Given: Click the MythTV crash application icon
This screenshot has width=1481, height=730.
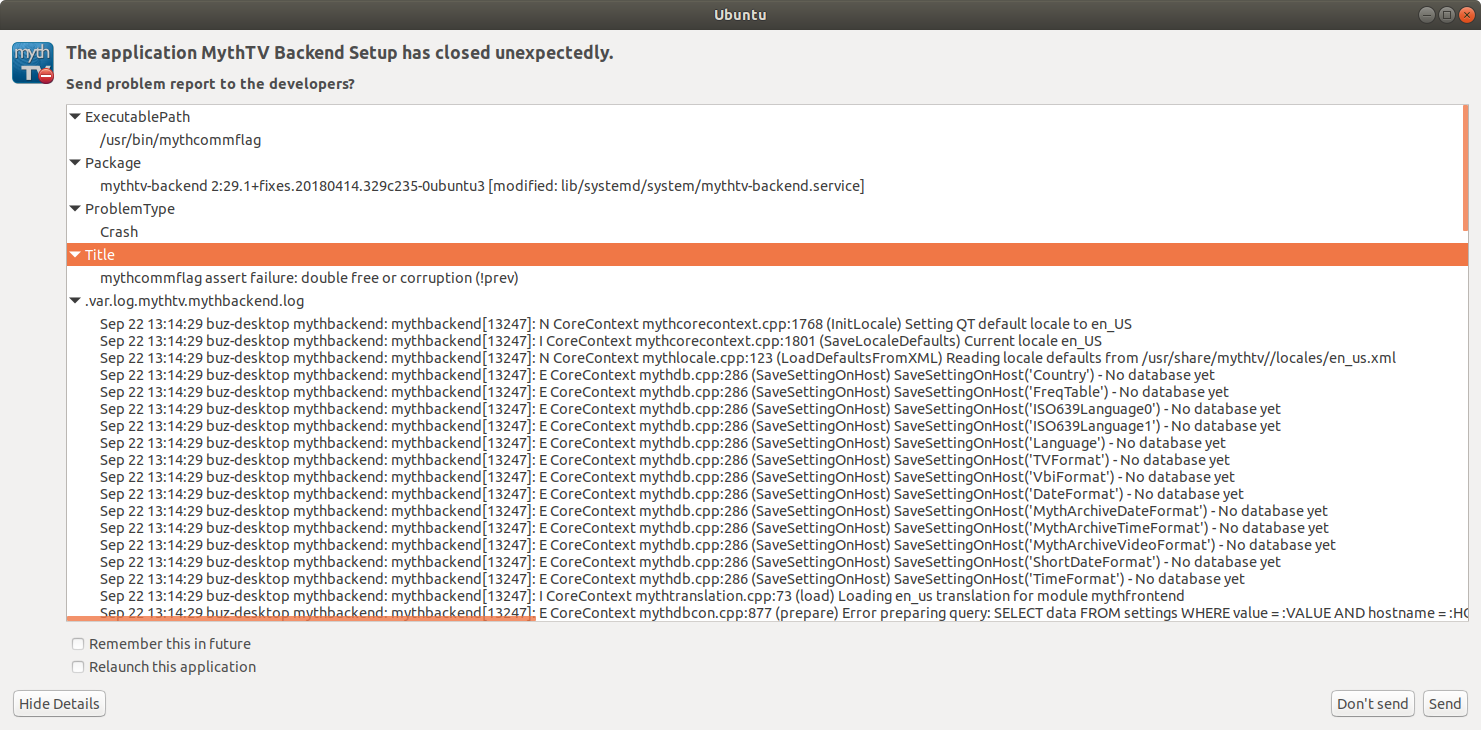Looking at the screenshot, I should click(x=32, y=62).
